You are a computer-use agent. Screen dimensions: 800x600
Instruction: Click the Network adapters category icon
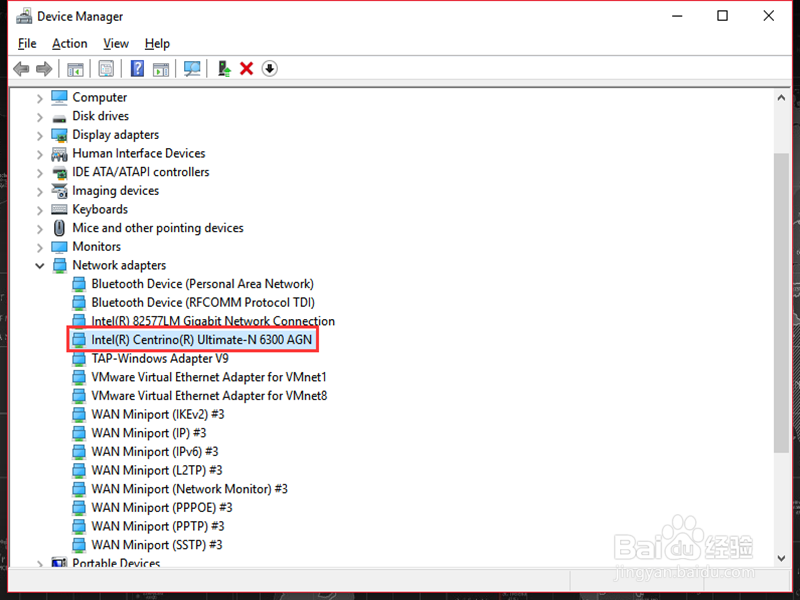[60, 265]
